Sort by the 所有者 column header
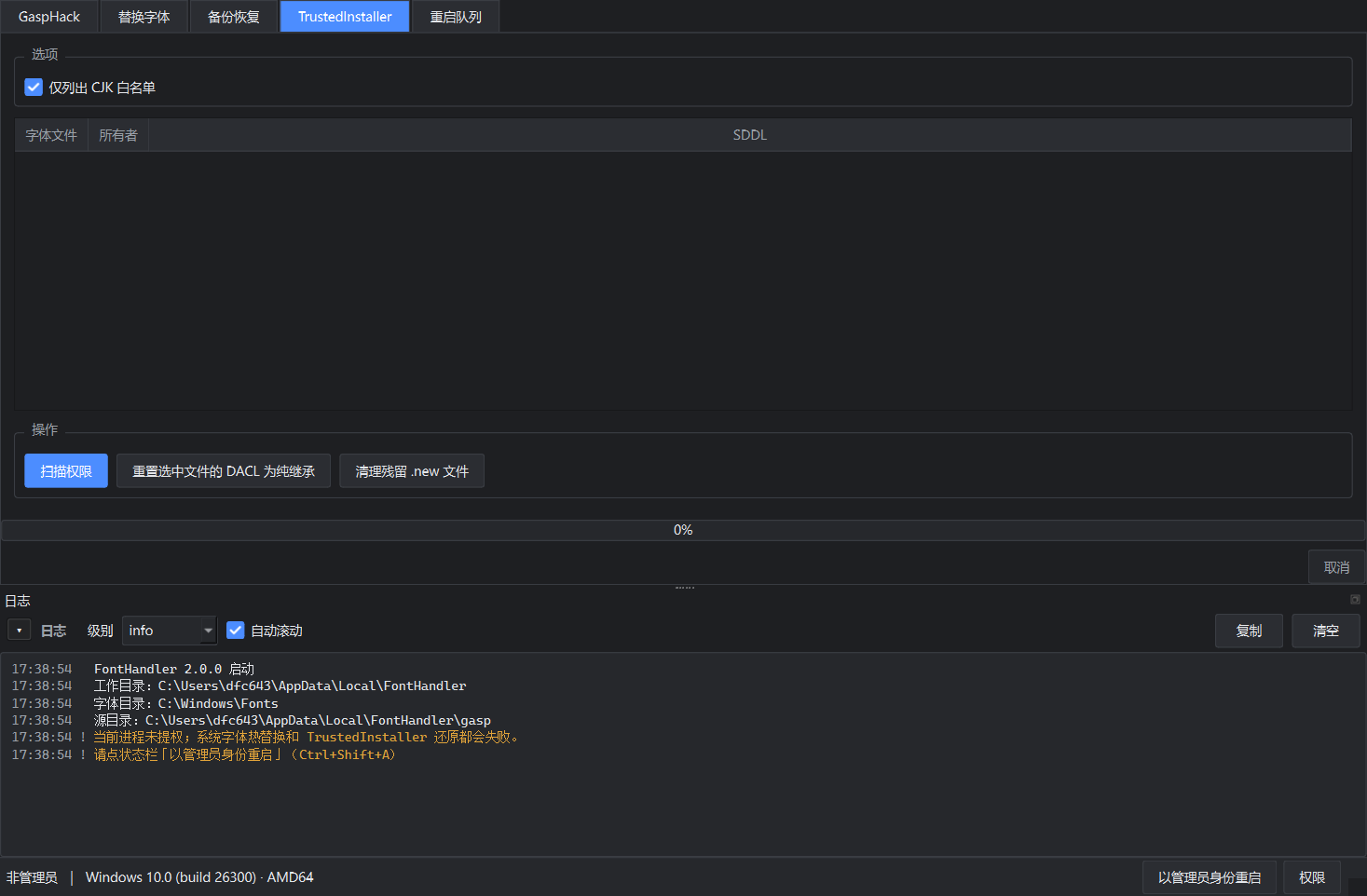Screen dimensions: 1367x896 pyautogui.click(x=118, y=135)
